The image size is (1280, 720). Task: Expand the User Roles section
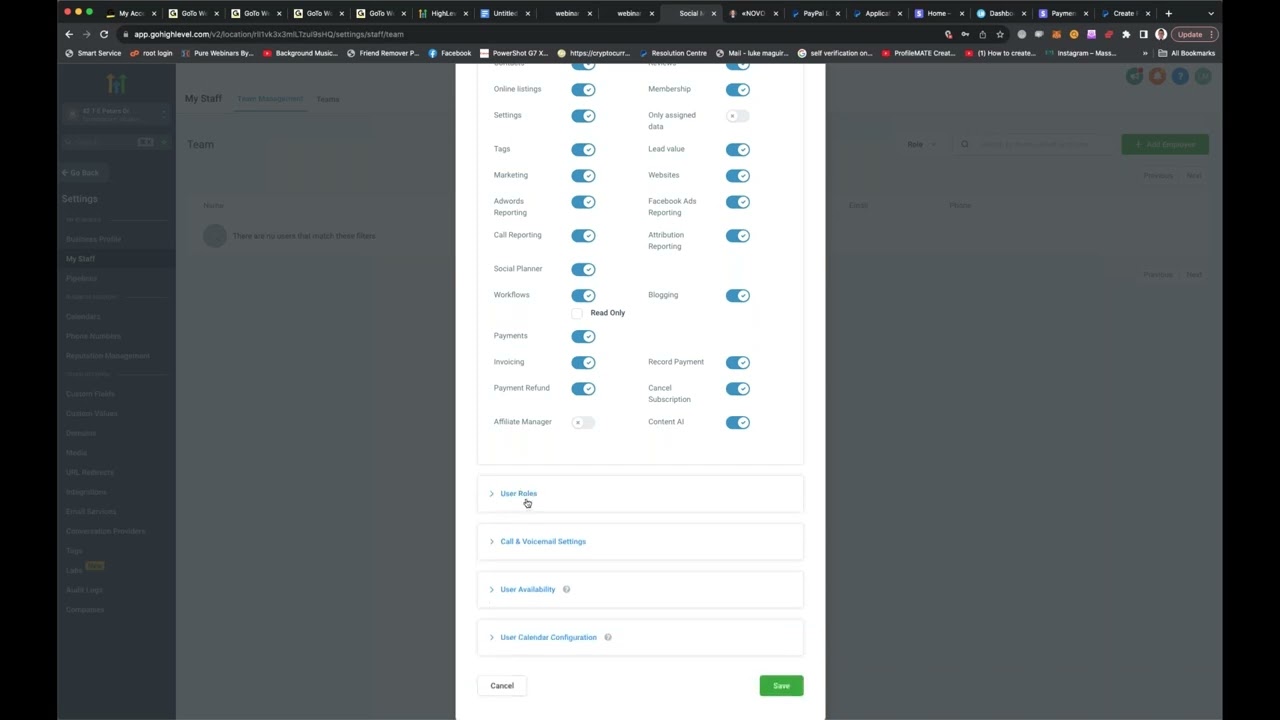640,494
